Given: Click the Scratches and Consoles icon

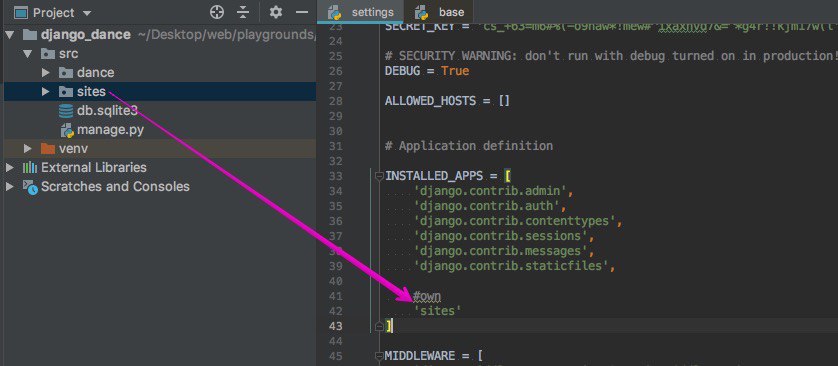Looking at the screenshot, I should (x=30, y=187).
